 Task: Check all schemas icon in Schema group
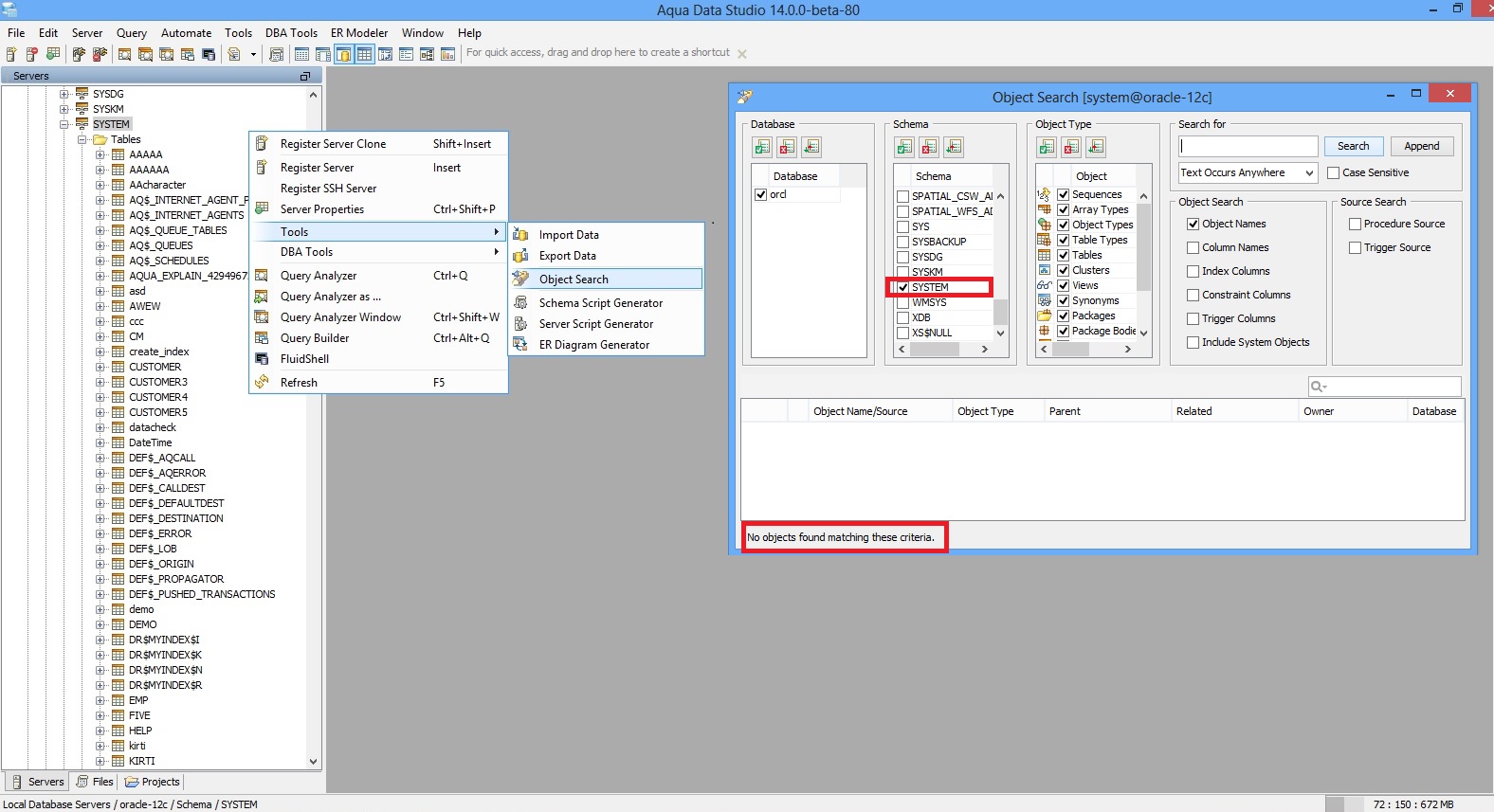(x=904, y=147)
